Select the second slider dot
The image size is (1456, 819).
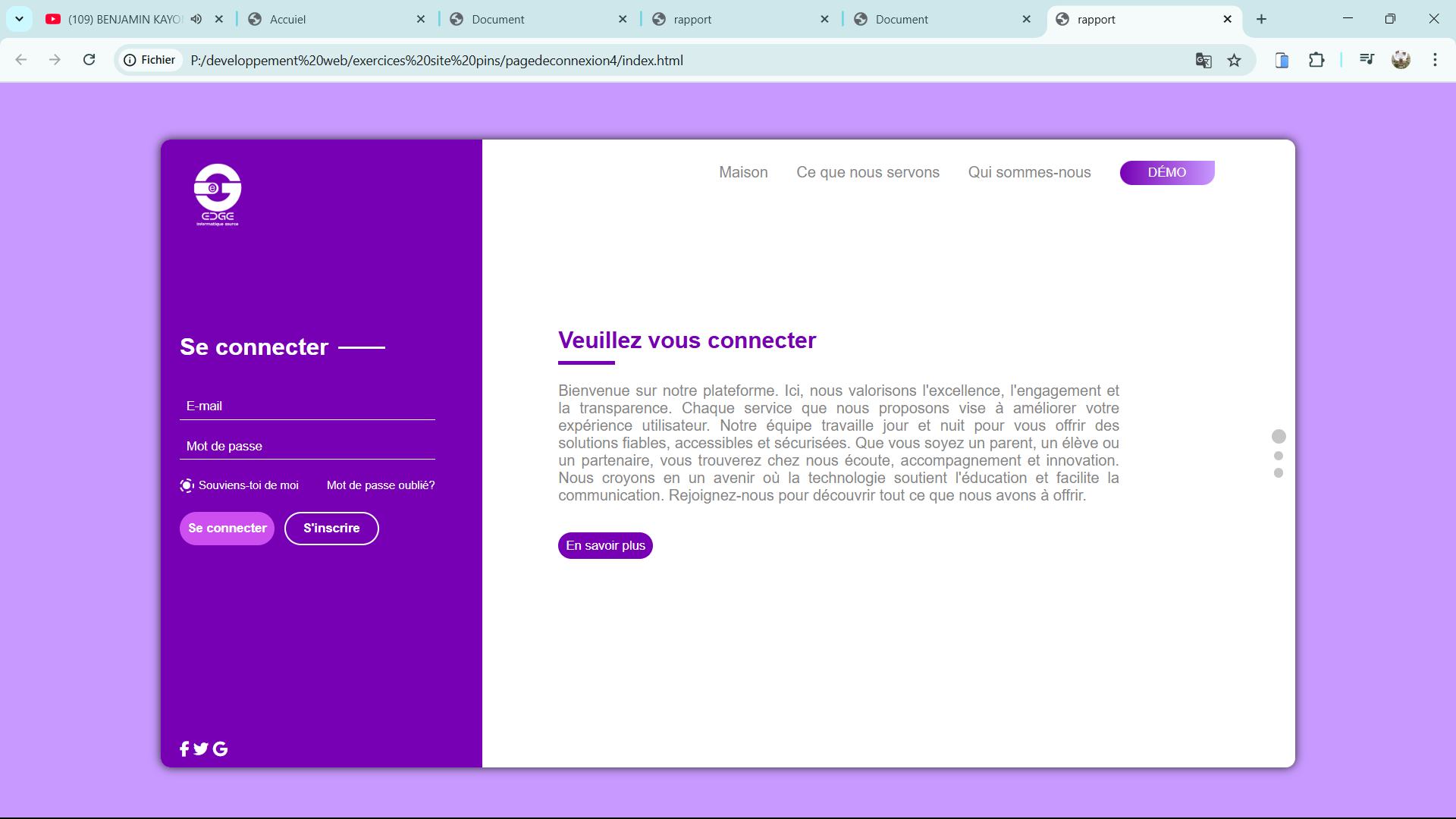pos(1279,456)
